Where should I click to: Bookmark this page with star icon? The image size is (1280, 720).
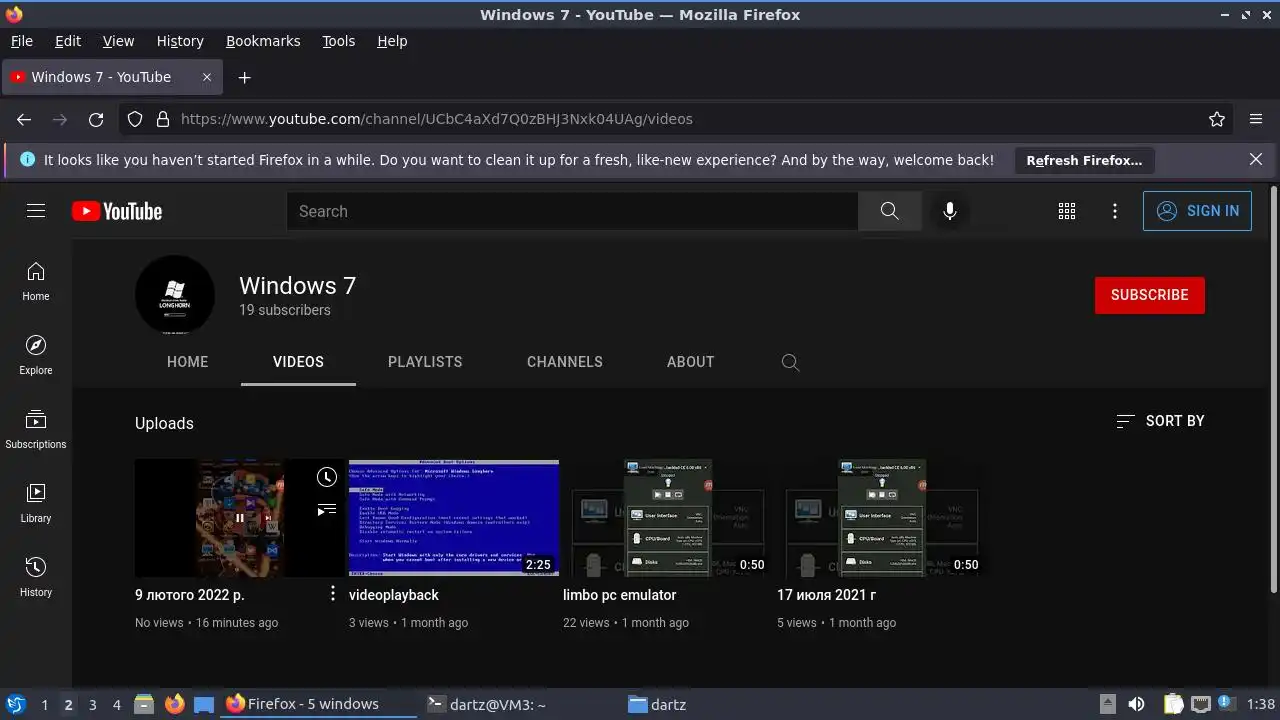(x=1217, y=119)
